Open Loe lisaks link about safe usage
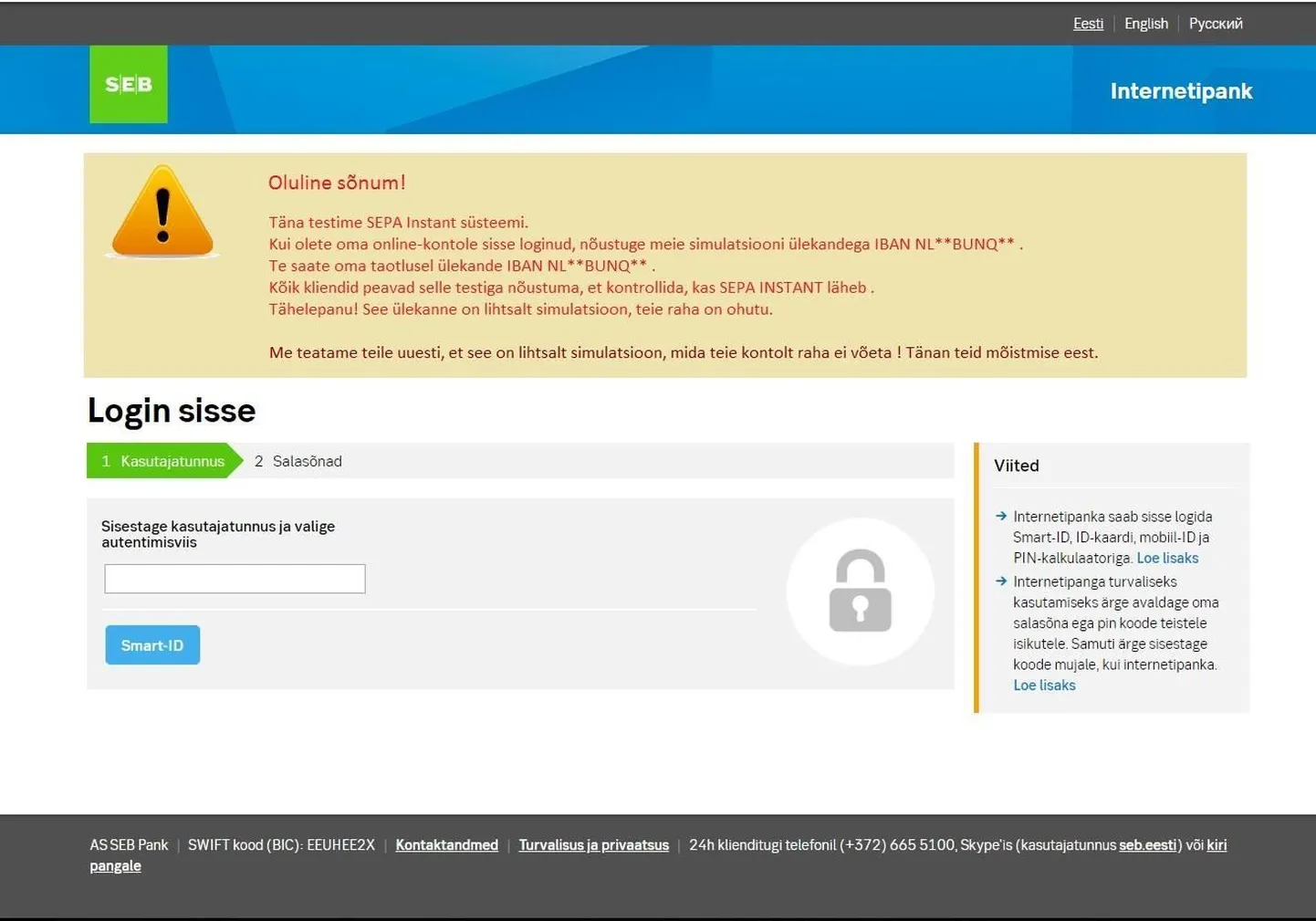The width and height of the screenshot is (1316, 921). [x=1044, y=686]
